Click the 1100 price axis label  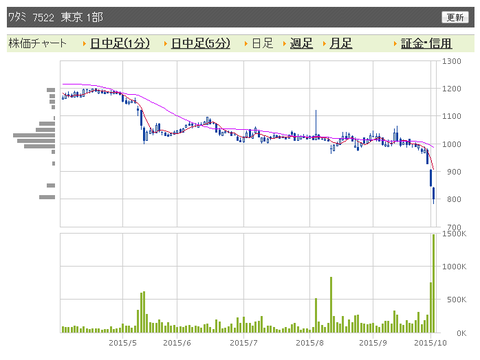coord(452,116)
